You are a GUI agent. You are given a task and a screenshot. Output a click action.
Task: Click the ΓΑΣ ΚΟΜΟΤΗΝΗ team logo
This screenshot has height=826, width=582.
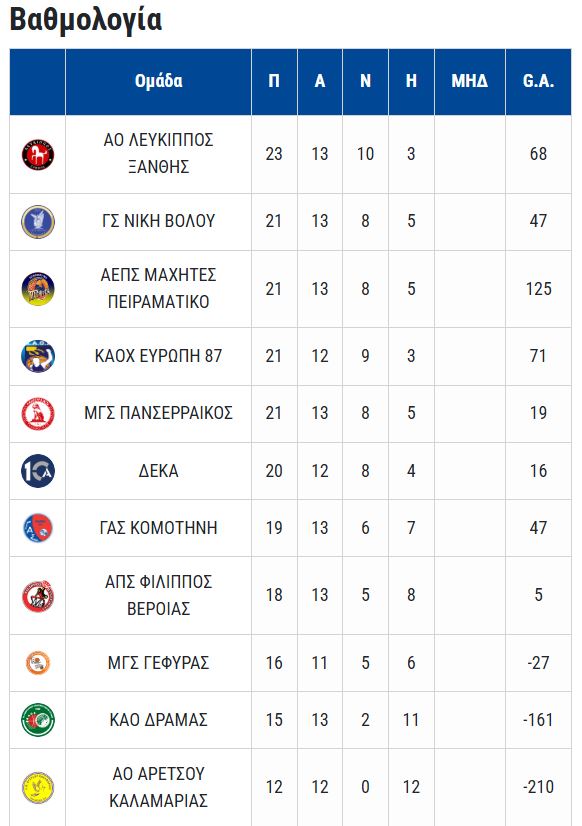38,528
